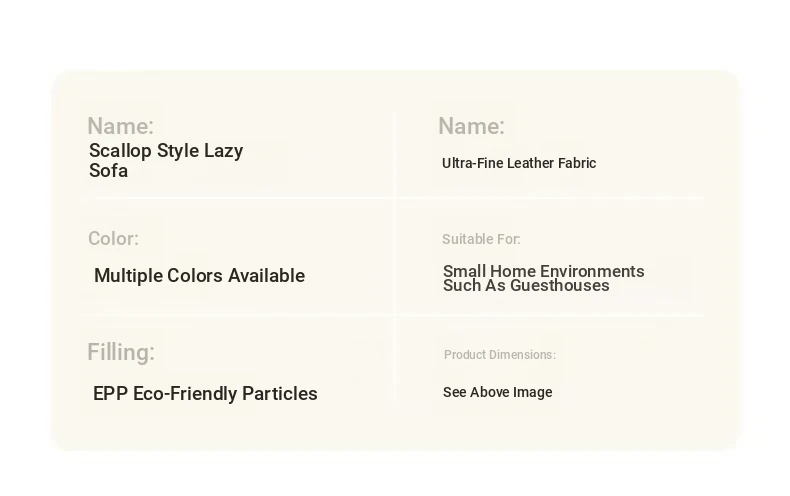Image resolution: width=790 pixels, height=496 pixels.
Task: Click the Suitable For: label
Action: [481, 239]
